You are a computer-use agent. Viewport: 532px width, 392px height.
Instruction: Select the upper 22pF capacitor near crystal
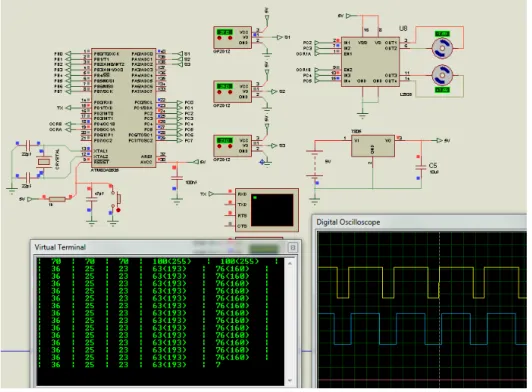coord(28,146)
